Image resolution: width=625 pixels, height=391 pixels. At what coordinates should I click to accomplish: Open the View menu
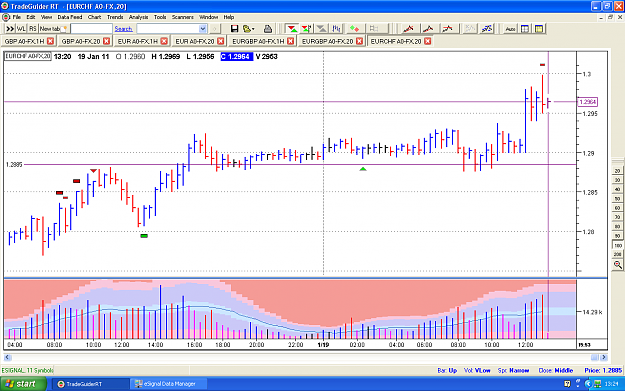point(46,17)
